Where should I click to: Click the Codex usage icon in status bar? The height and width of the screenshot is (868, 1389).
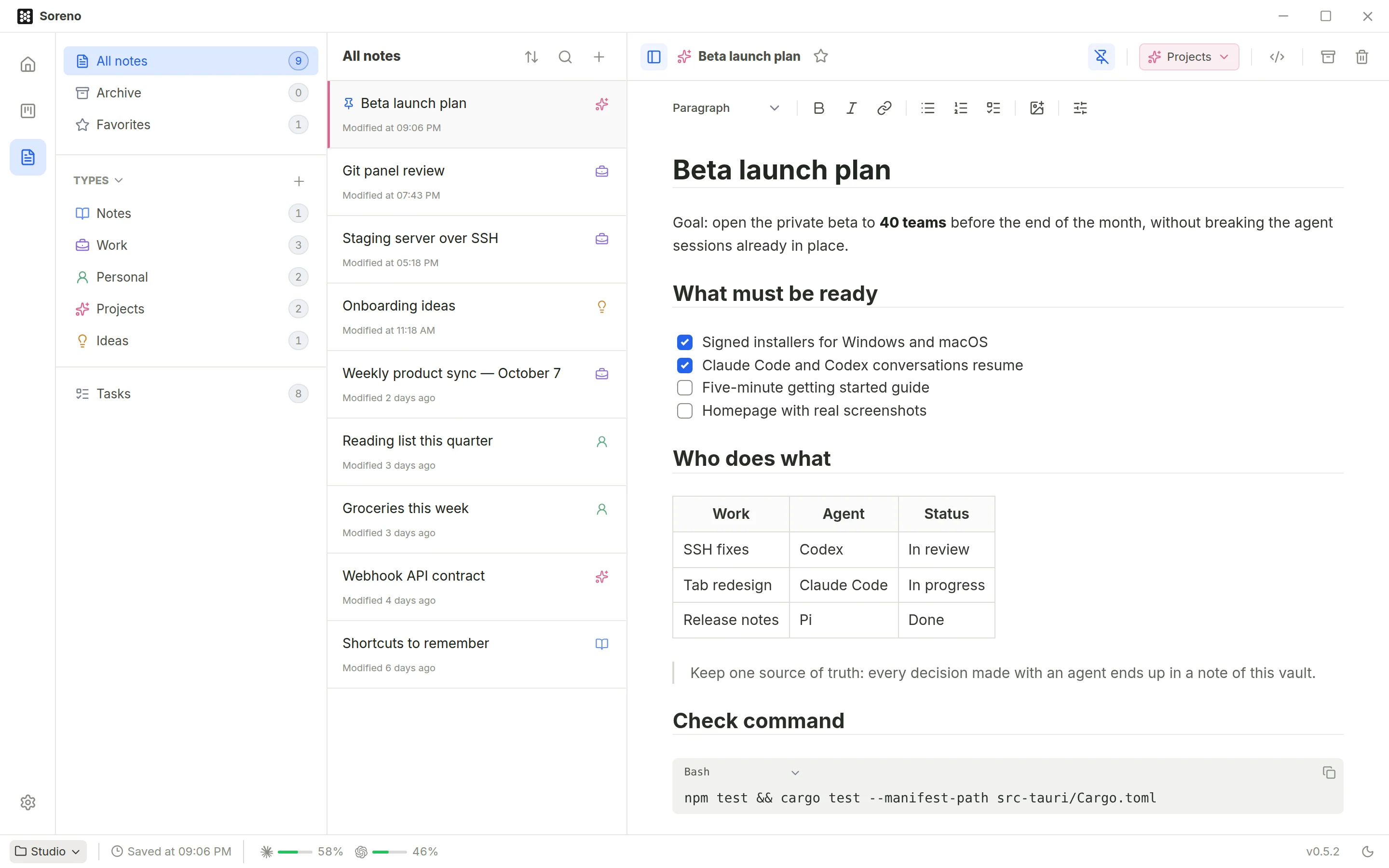click(x=361, y=851)
